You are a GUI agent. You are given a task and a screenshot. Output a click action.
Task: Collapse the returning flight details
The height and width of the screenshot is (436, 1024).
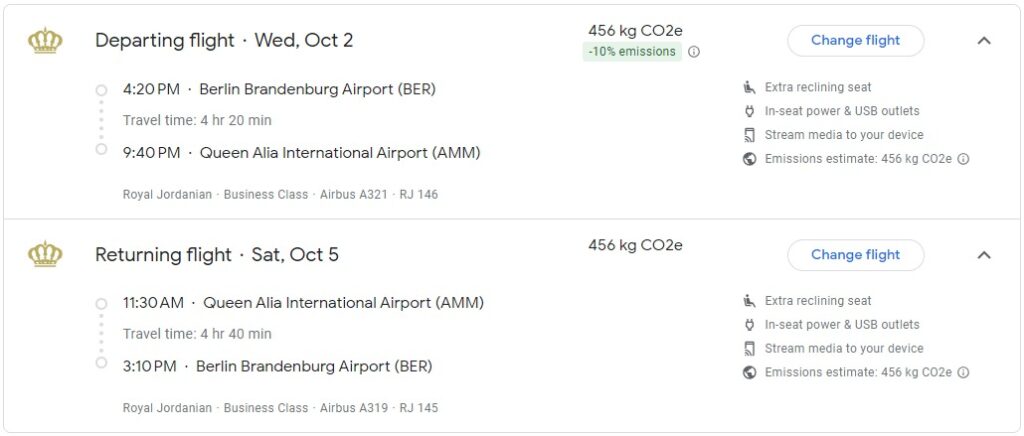click(x=984, y=255)
